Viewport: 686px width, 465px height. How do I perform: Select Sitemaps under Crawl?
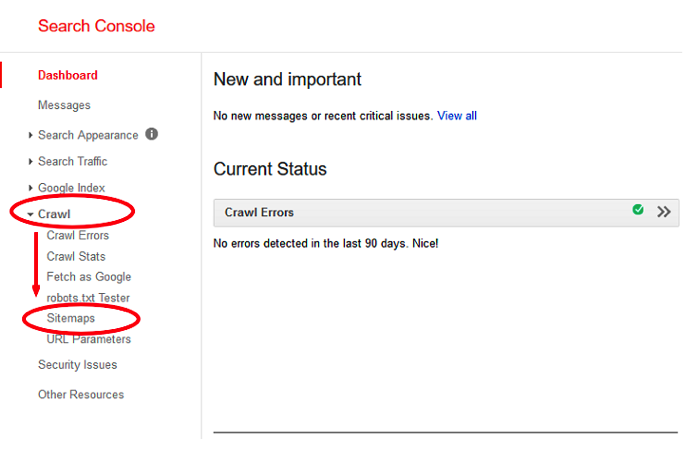pyautogui.click(x=71, y=318)
